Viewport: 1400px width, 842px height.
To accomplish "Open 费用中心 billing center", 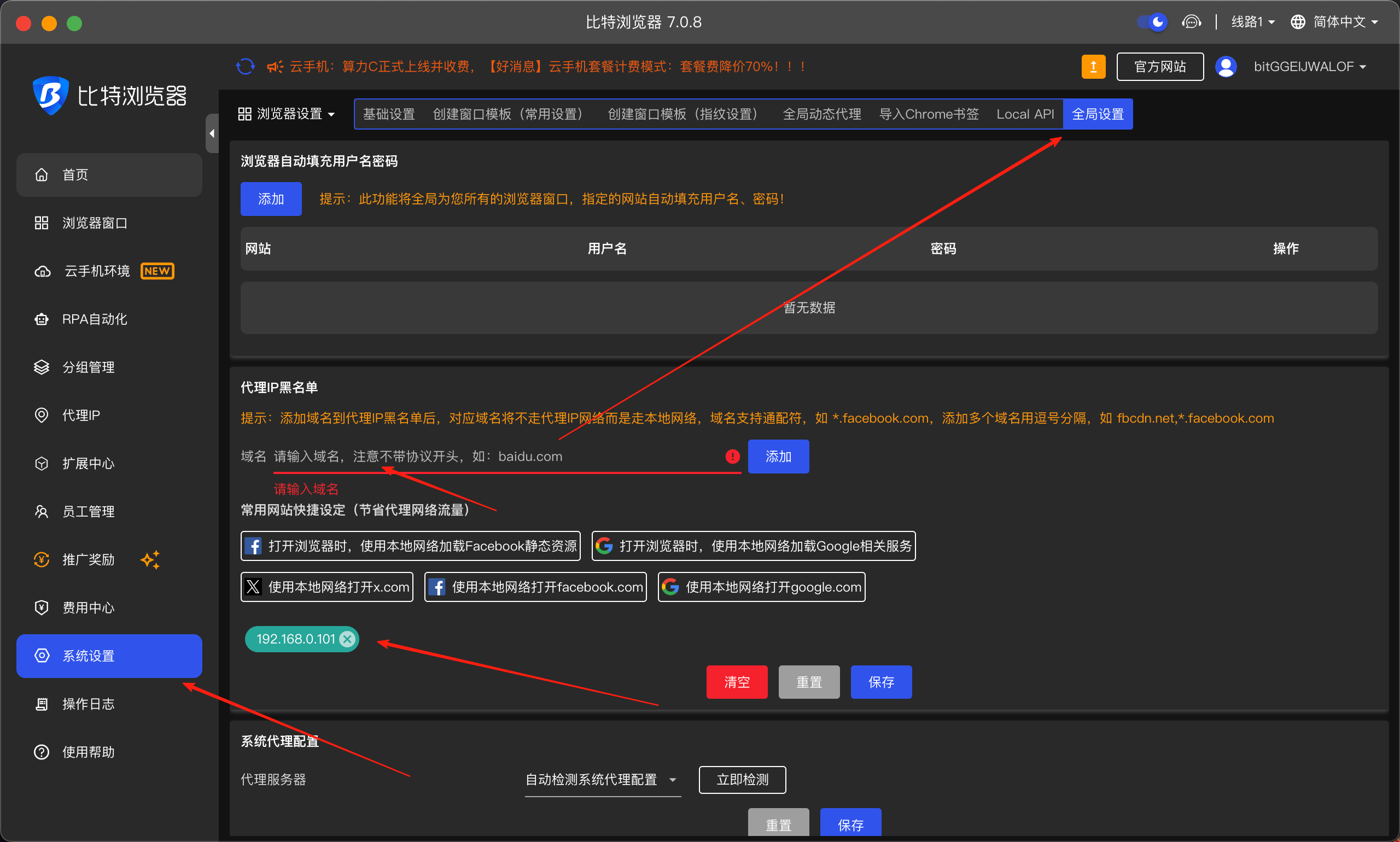I will coord(87,607).
